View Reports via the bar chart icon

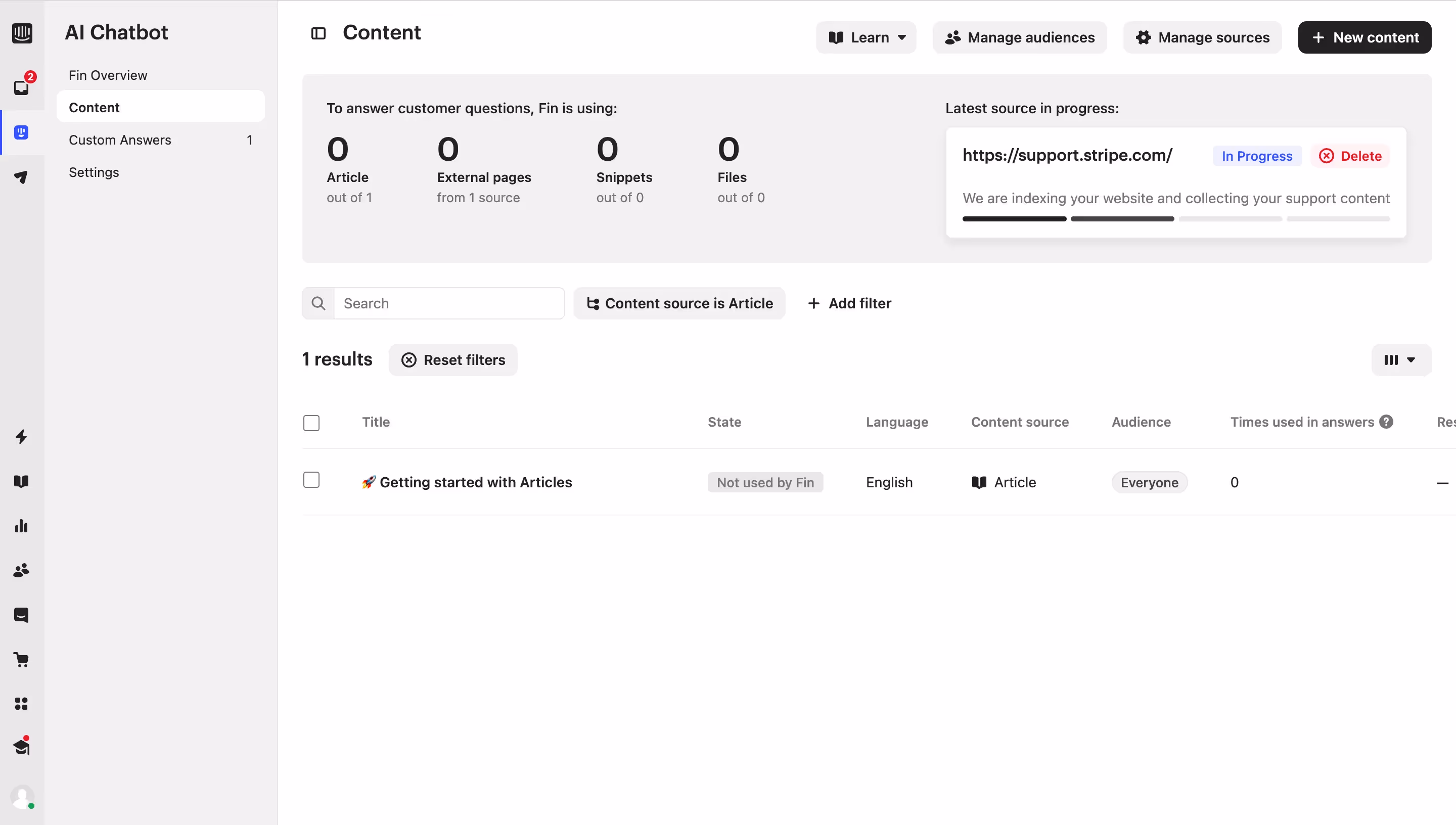[x=22, y=526]
